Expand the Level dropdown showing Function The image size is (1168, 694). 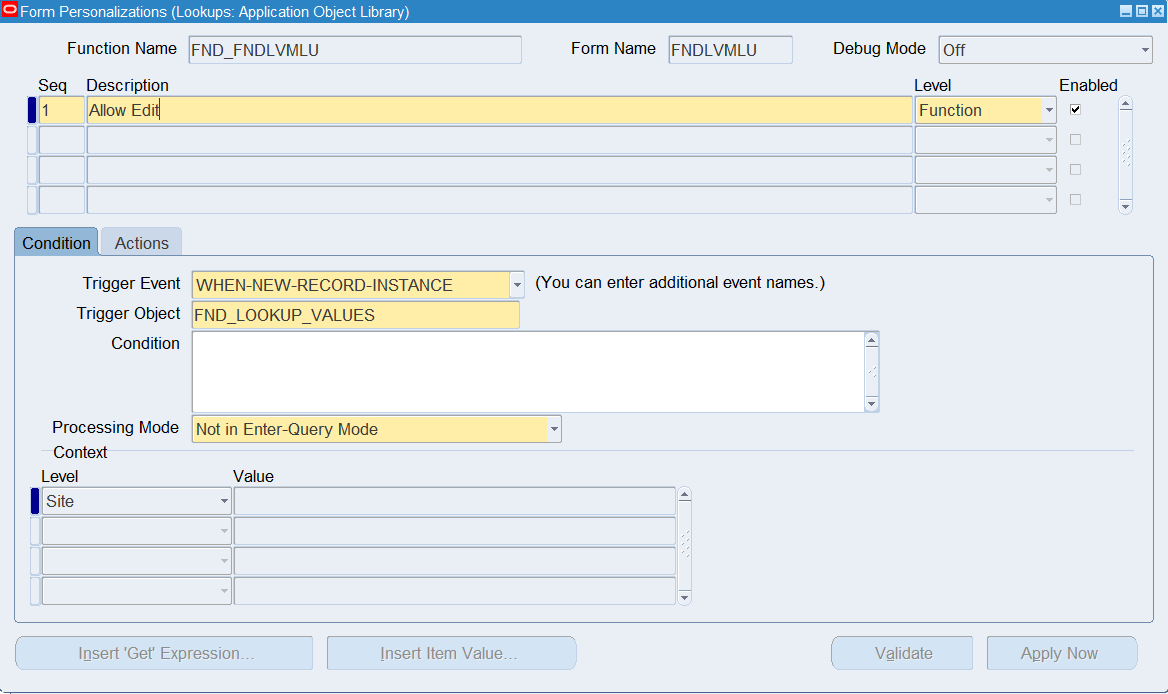click(1049, 109)
